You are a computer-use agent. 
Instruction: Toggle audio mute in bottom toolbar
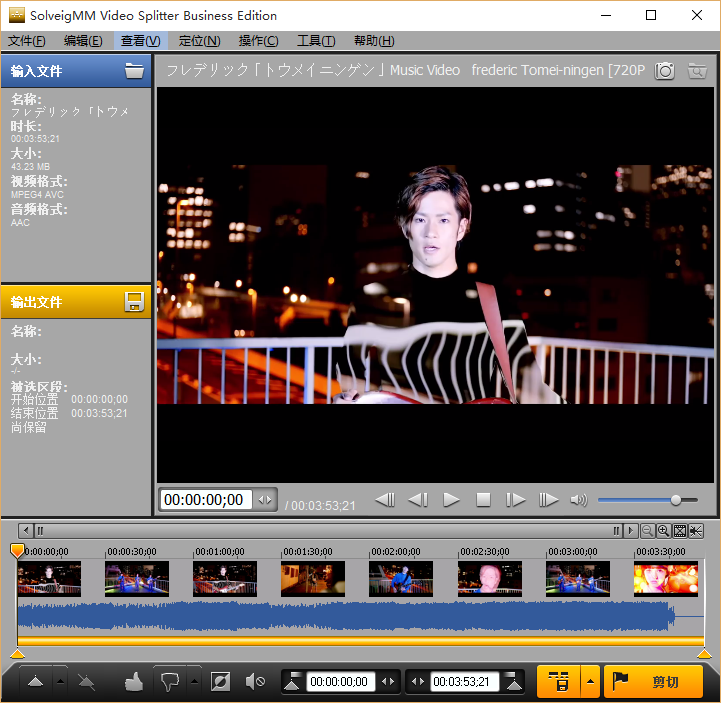point(255,682)
